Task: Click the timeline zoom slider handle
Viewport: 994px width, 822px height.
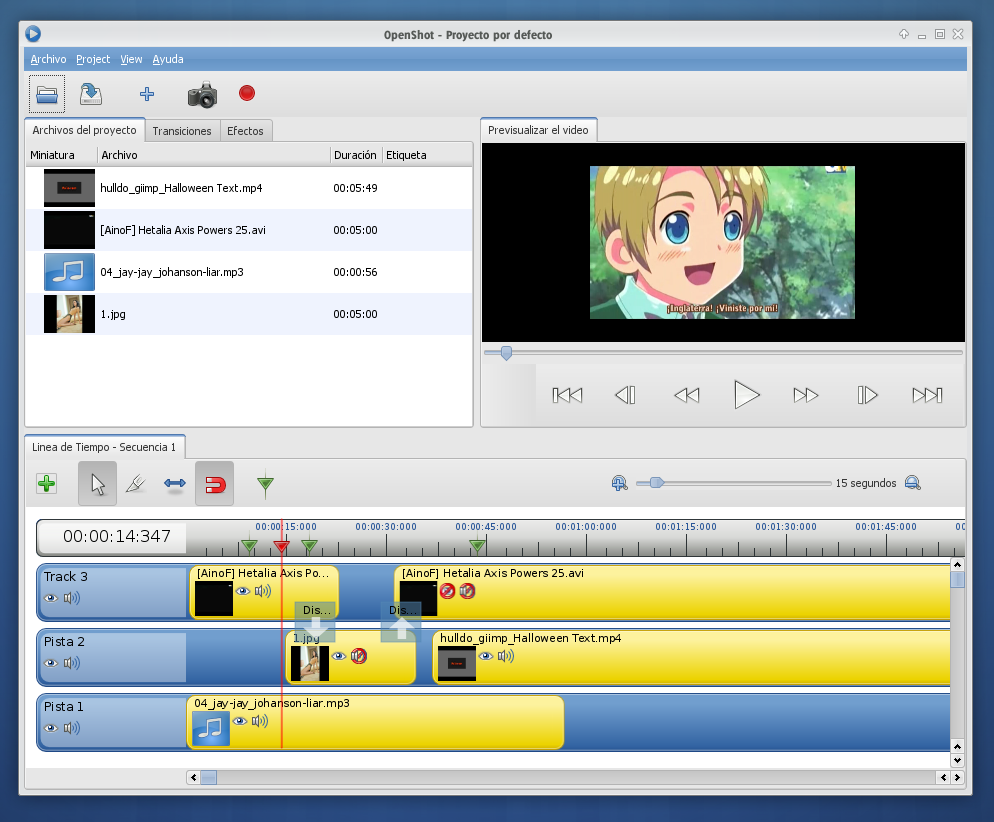Action: point(656,483)
